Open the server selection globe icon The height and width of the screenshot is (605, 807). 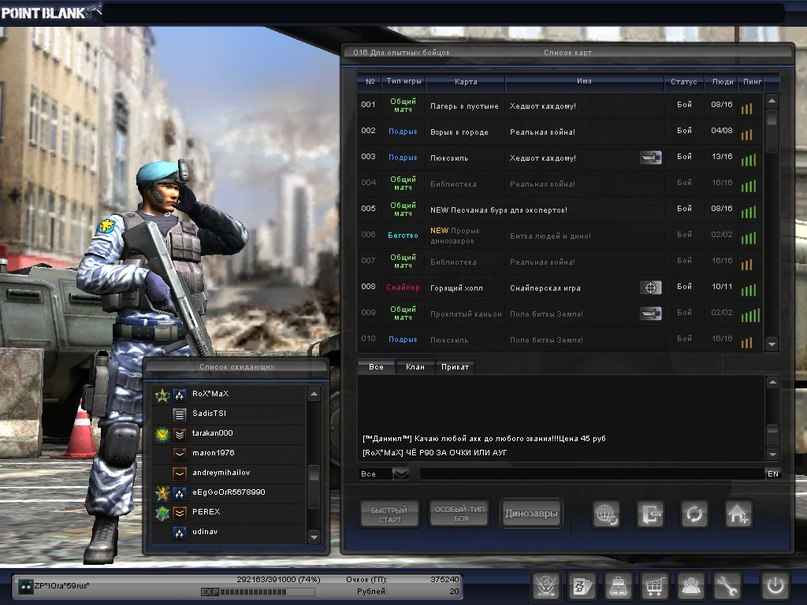click(606, 514)
